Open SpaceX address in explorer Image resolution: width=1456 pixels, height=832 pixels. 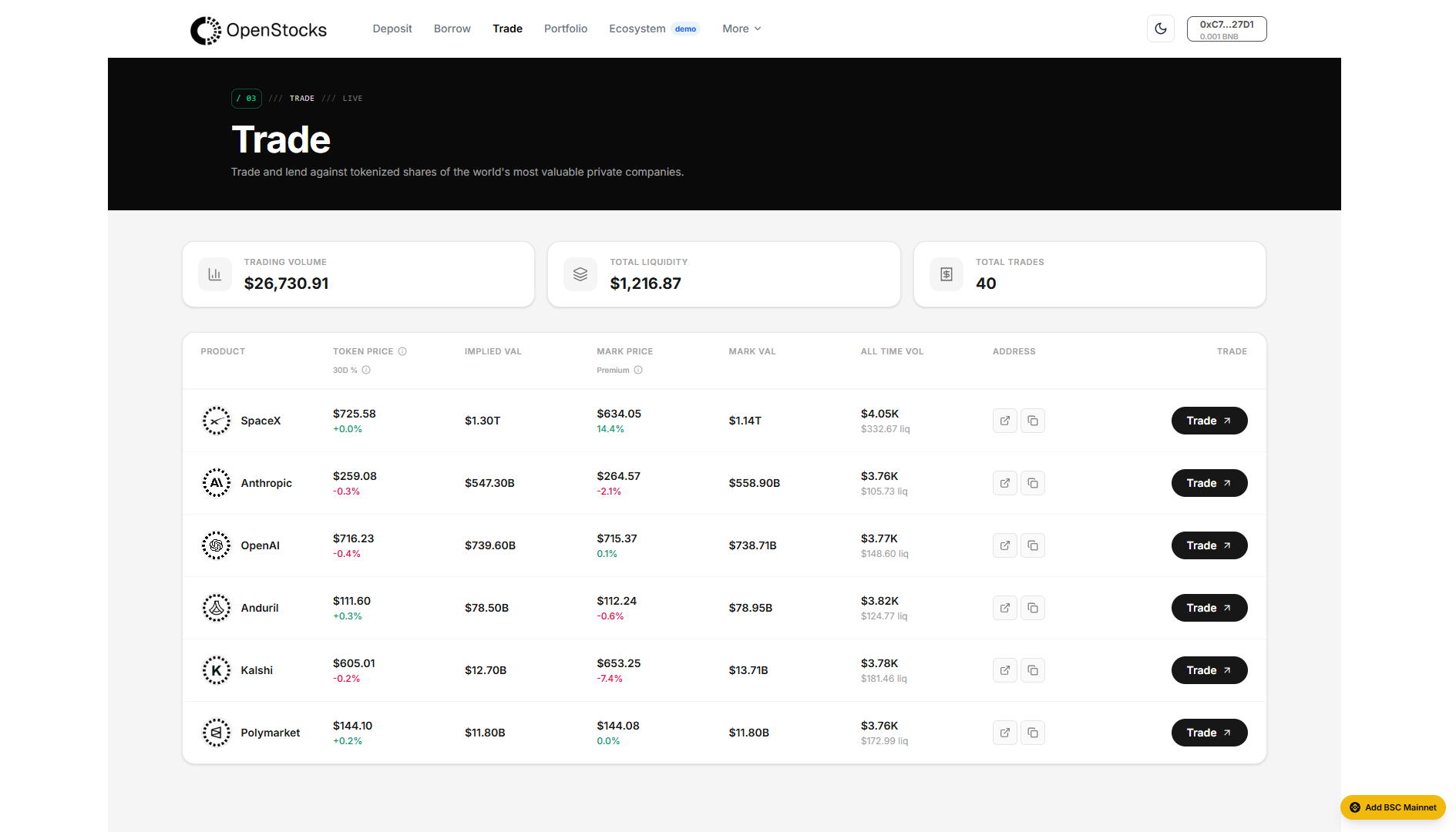point(1005,421)
